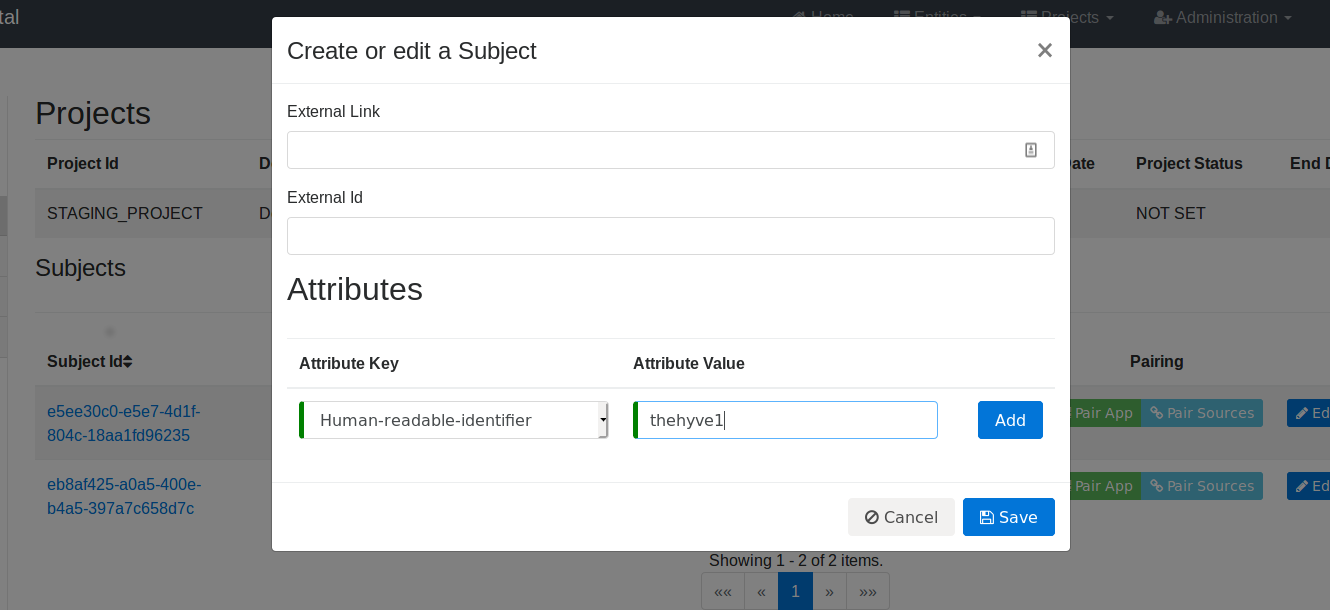Save the subject
This screenshot has width=1330, height=610.
tap(1008, 517)
